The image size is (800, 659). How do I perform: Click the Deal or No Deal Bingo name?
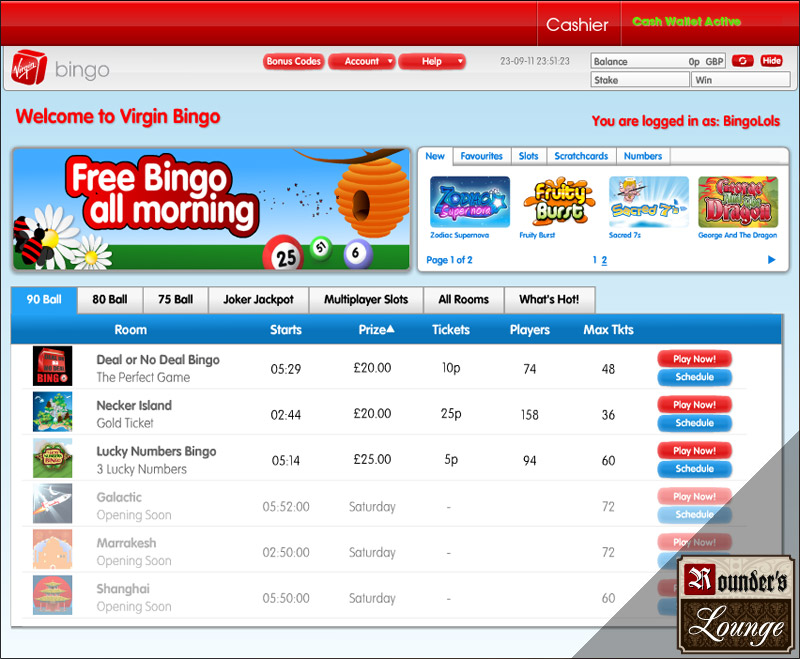click(x=158, y=360)
